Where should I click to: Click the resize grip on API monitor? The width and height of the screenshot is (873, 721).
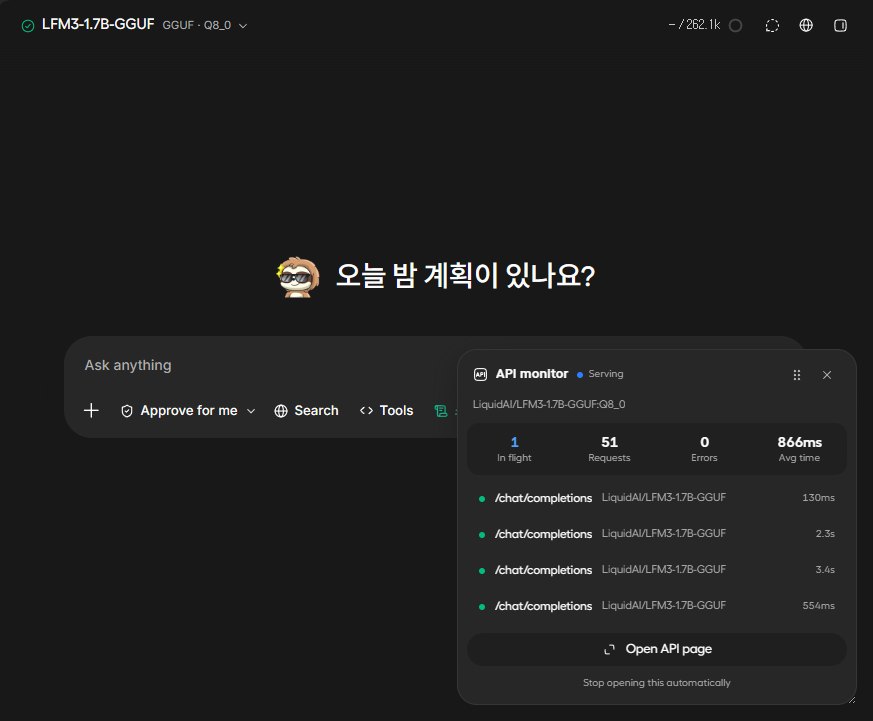point(851,700)
